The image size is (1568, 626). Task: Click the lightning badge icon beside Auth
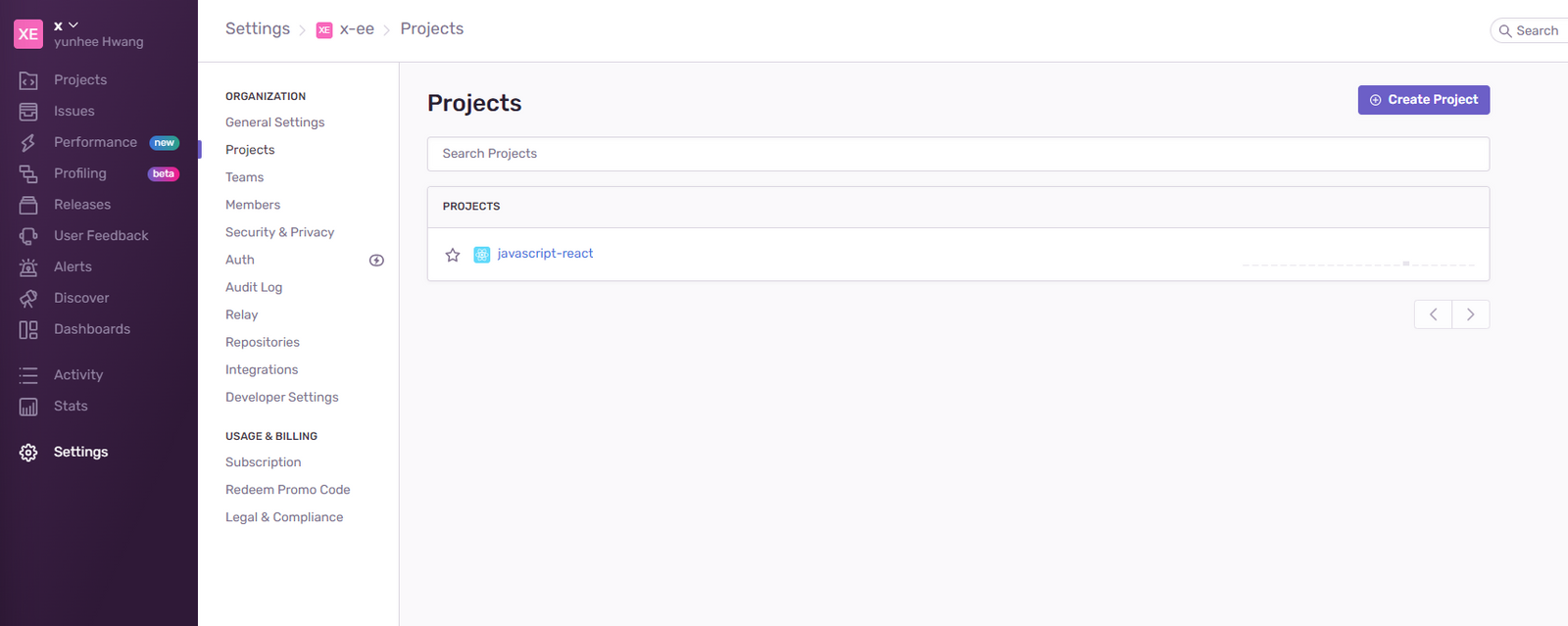tap(376, 261)
